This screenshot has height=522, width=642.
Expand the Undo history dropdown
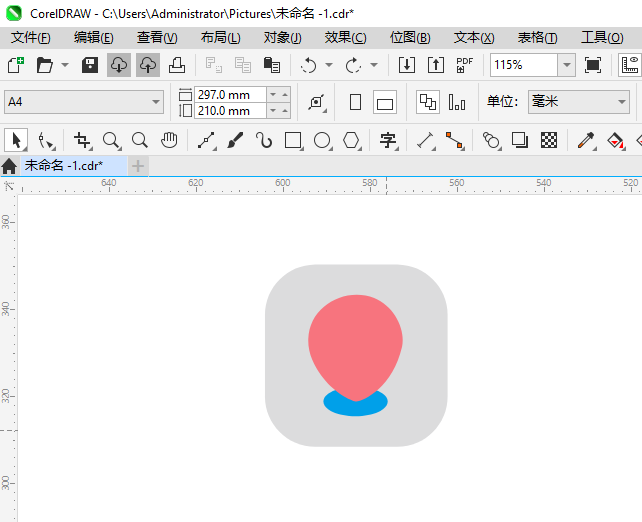[x=329, y=65]
